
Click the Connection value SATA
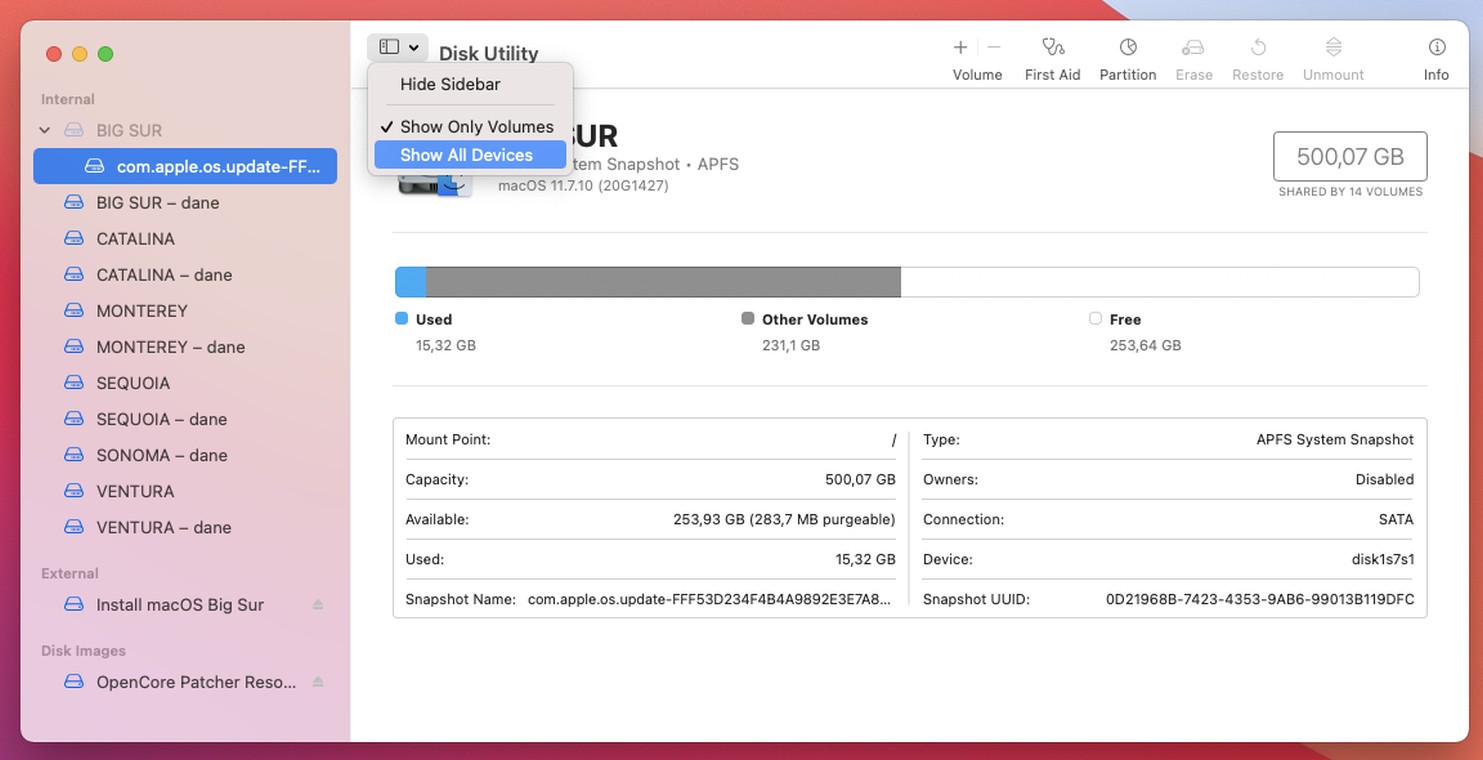(1396, 520)
